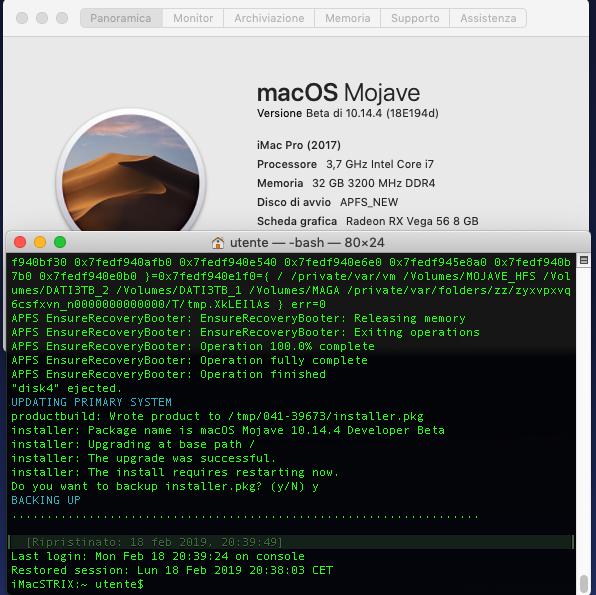Open the Supporto tab
This screenshot has width=596, height=595.
[x=415, y=18]
